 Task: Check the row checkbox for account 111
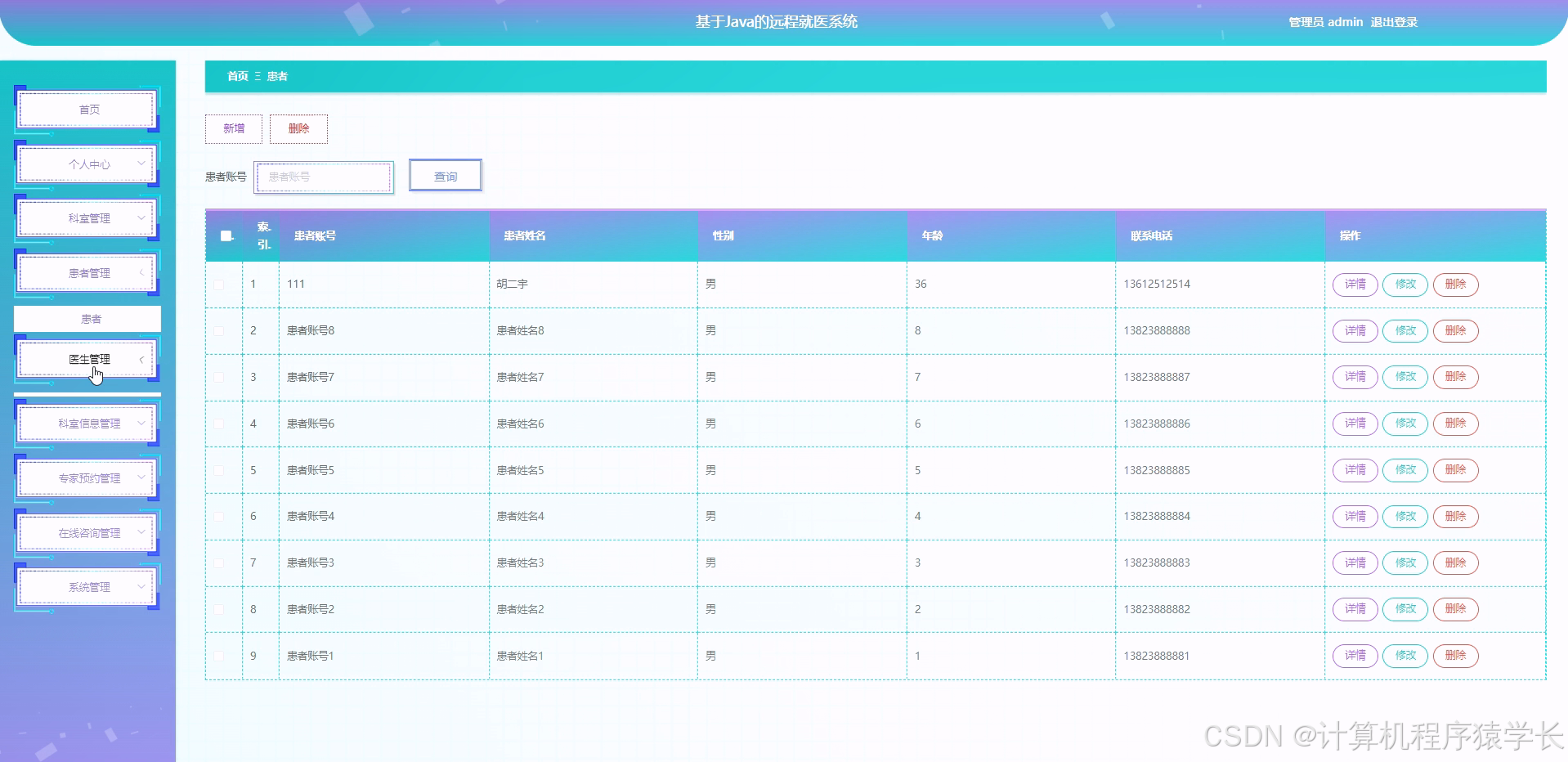click(219, 285)
